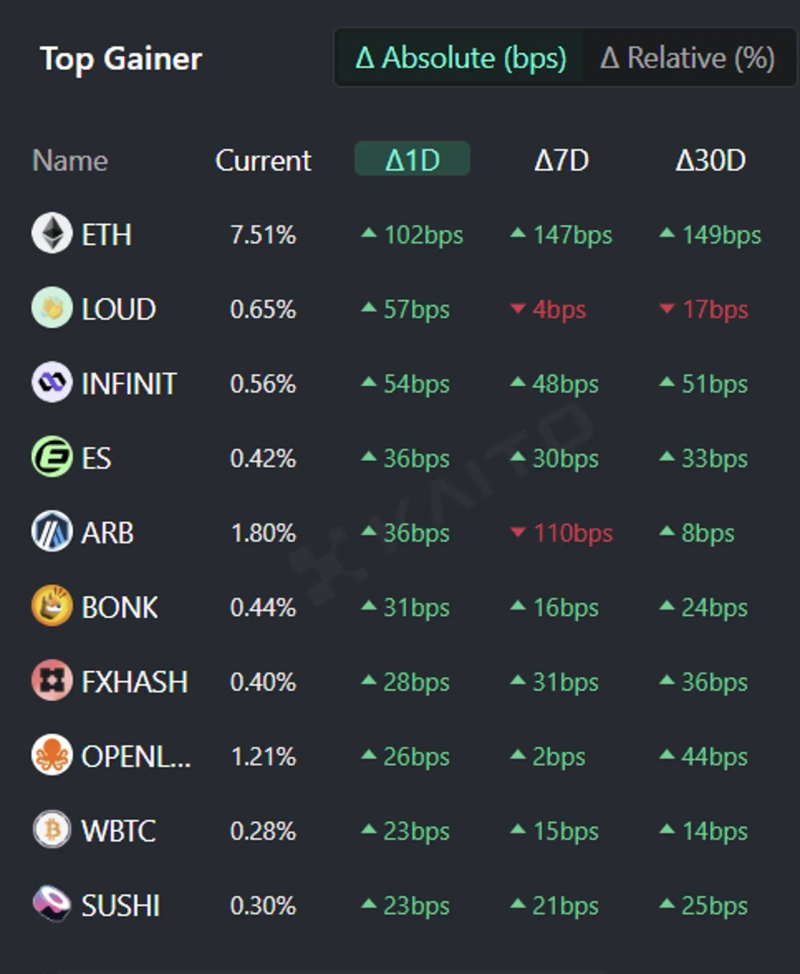Switch to Δ Relative (%) view

(x=687, y=58)
